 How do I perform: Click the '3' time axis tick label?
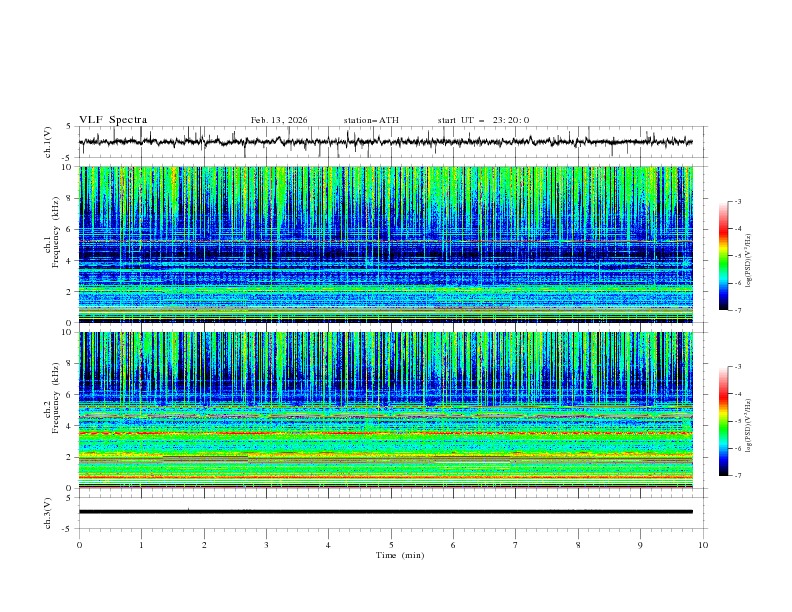point(266,545)
